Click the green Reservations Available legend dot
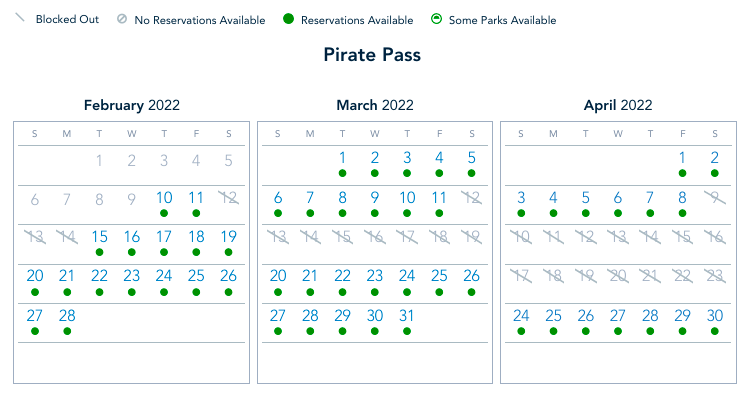Image resolution: width=749 pixels, height=403 pixels. click(x=288, y=20)
